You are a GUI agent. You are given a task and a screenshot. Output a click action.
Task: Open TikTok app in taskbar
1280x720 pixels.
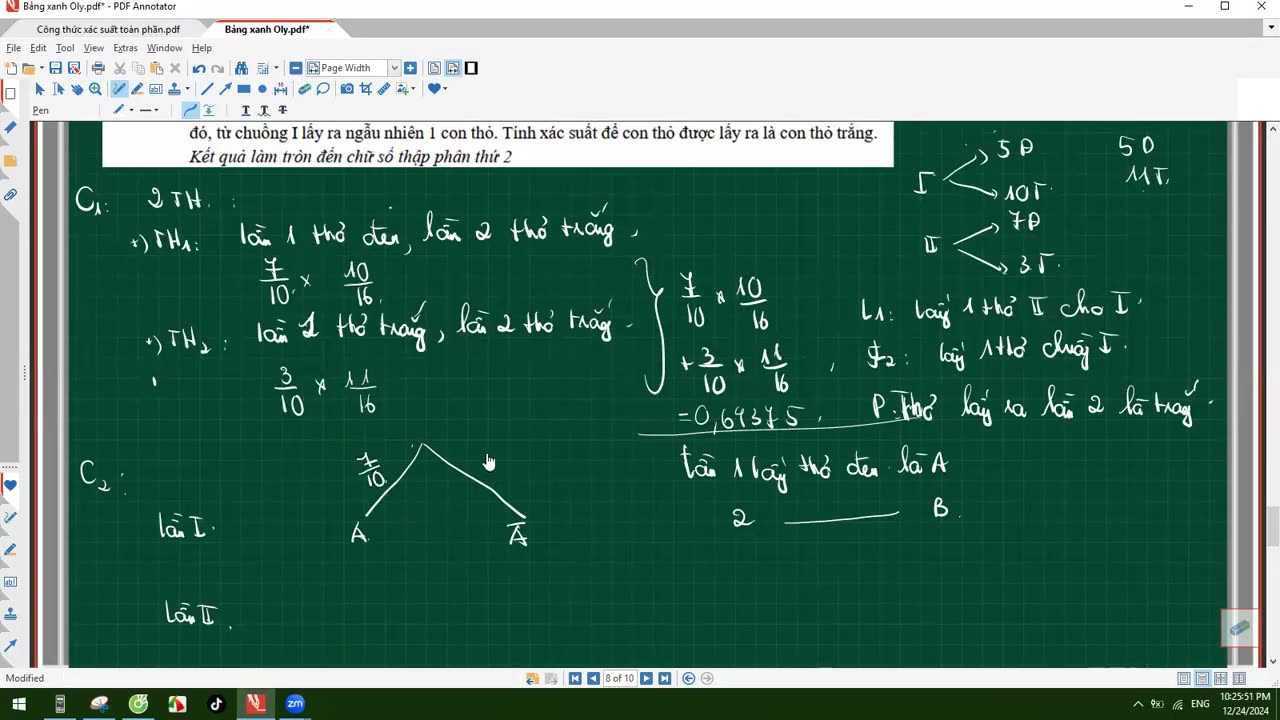pyautogui.click(x=216, y=704)
